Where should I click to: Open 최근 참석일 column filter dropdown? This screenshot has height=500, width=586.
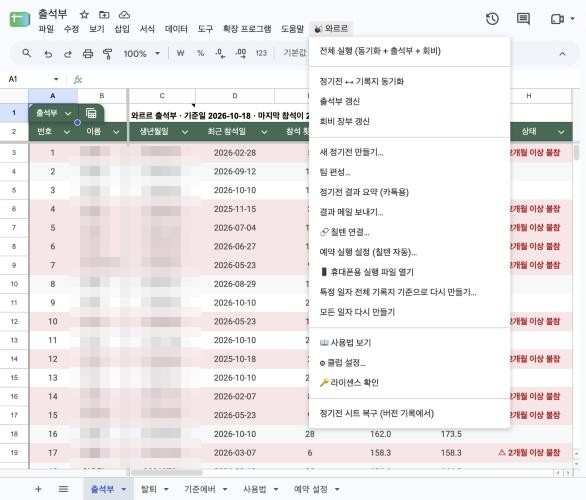(264, 132)
